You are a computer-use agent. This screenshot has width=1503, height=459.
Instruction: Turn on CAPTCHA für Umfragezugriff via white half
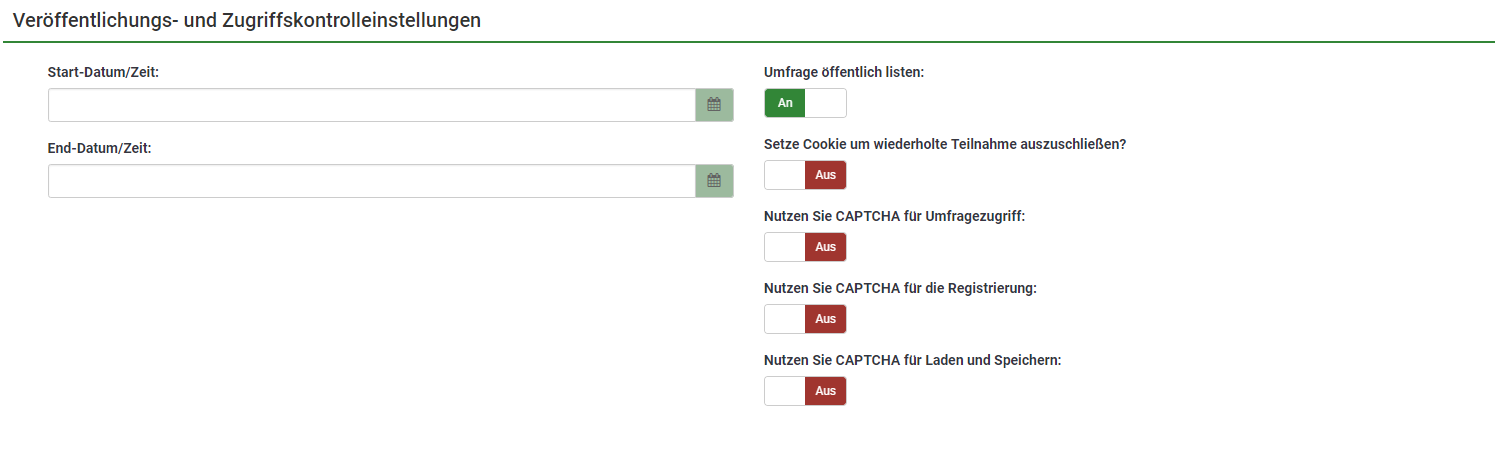click(x=785, y=247)
